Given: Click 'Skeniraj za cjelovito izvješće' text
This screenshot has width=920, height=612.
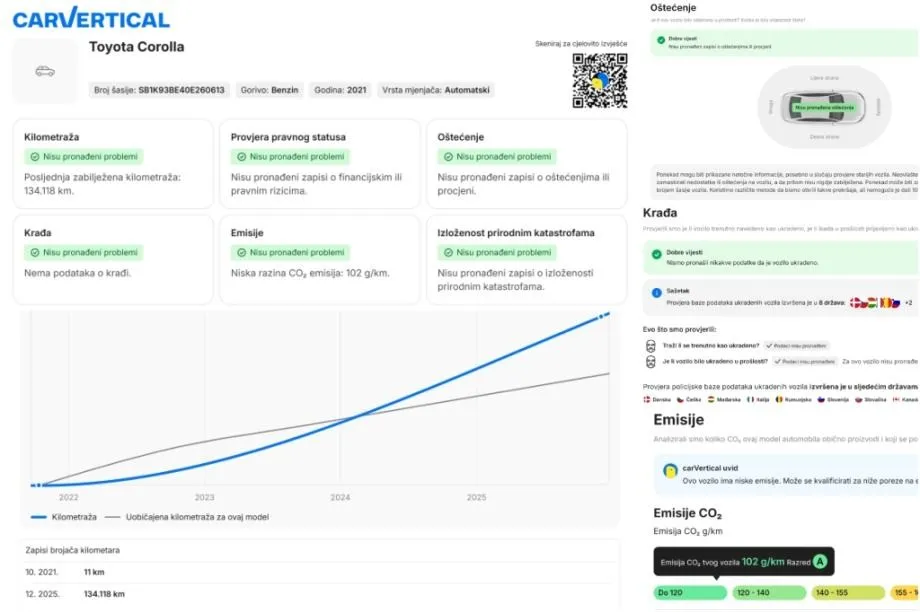Looking at the screenshot, I should point(581,43).
